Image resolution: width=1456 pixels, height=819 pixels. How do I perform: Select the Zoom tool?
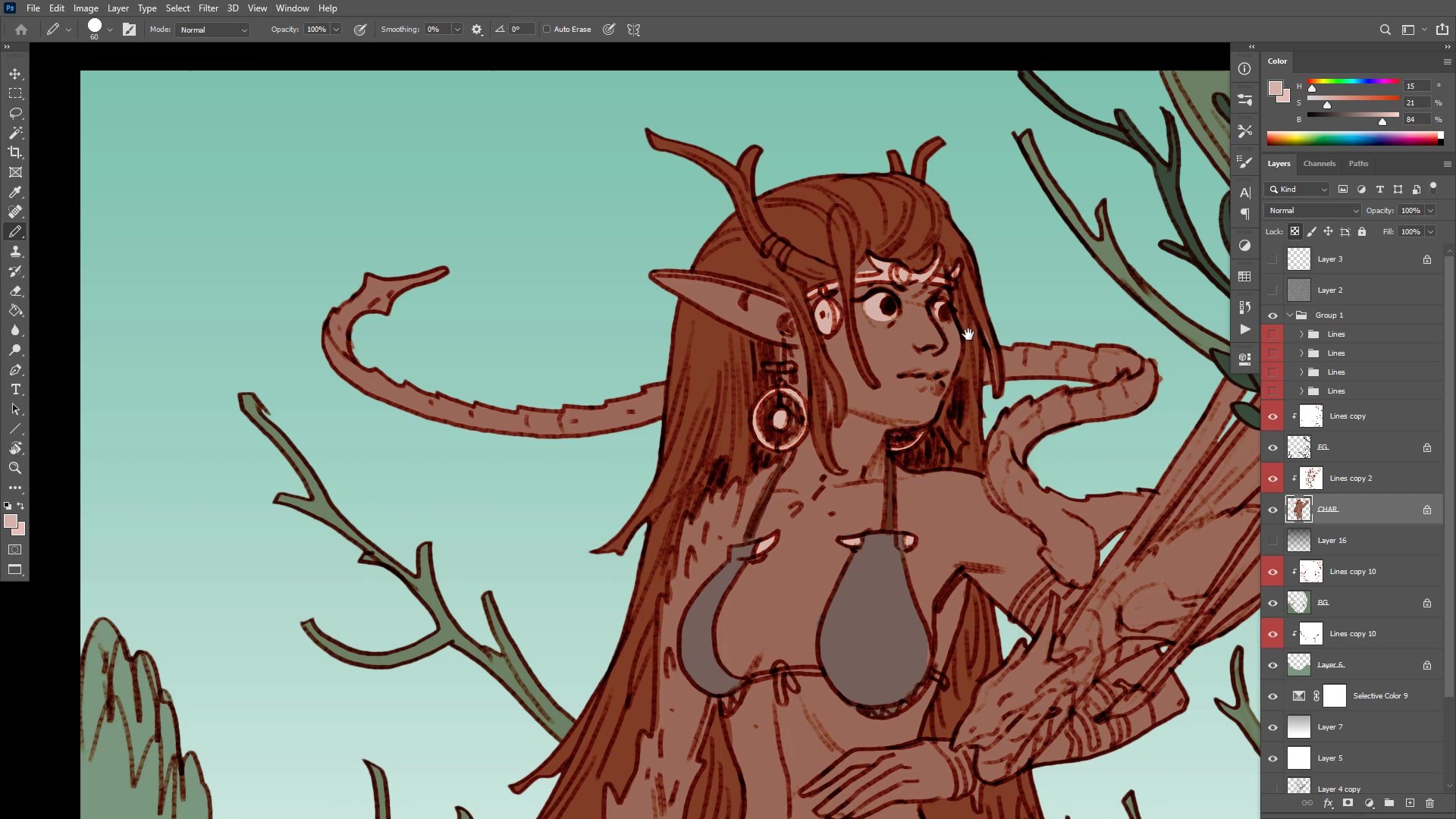(15, 468)
